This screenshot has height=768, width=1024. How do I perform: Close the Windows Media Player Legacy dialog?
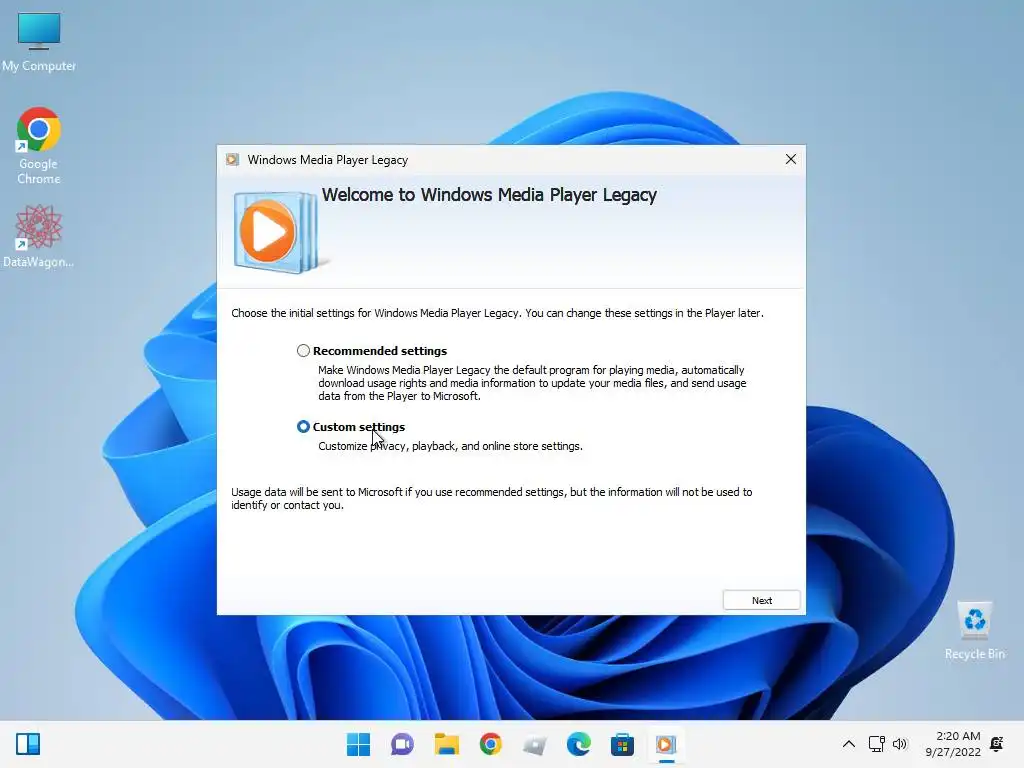click(790, 159)
